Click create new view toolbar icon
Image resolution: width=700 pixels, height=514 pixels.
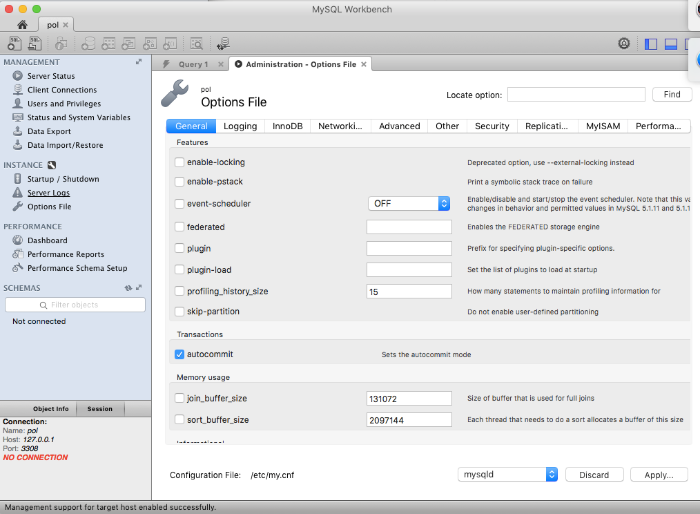click(x=129, y=43)
